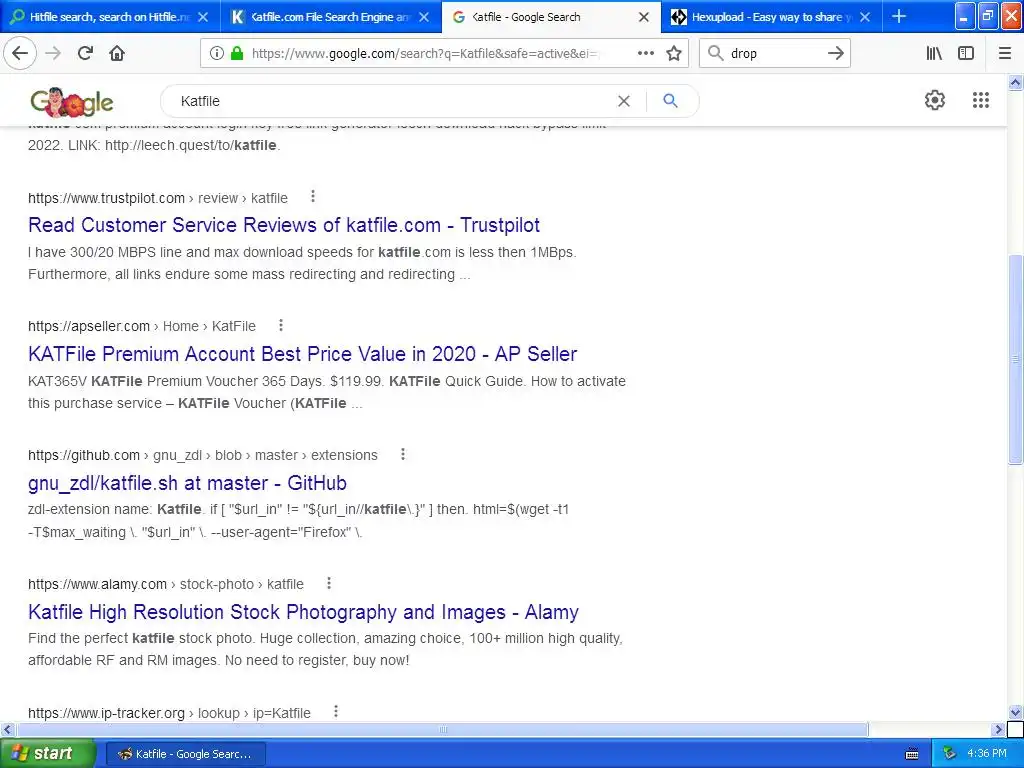Focus the browser search field containing drop
The image size is (1024, 768).
[774, 54]
